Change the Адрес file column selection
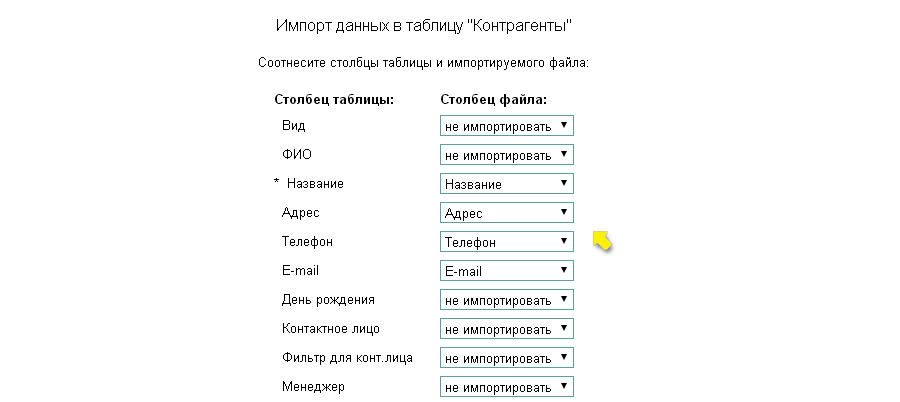900x402 pixels. 506,213
